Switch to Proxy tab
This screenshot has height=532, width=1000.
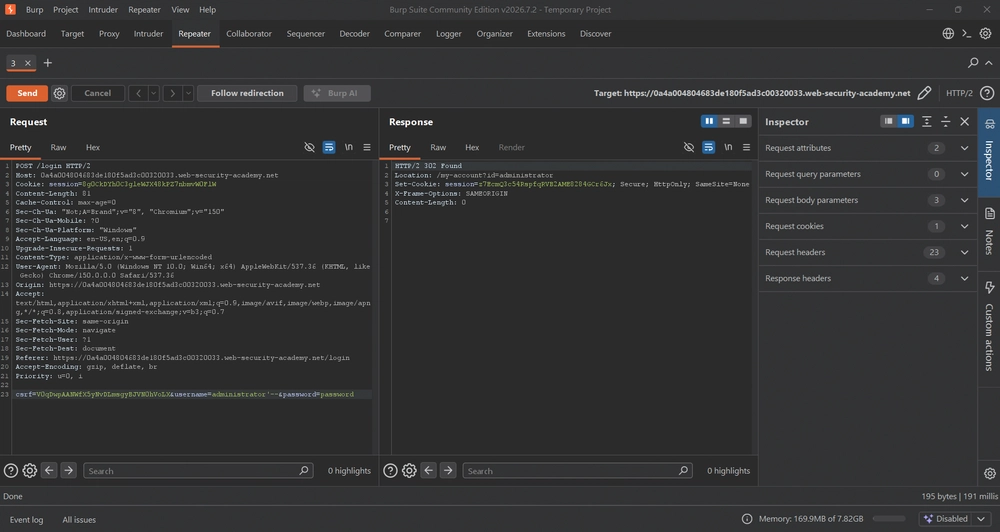[x=109, y=34]
